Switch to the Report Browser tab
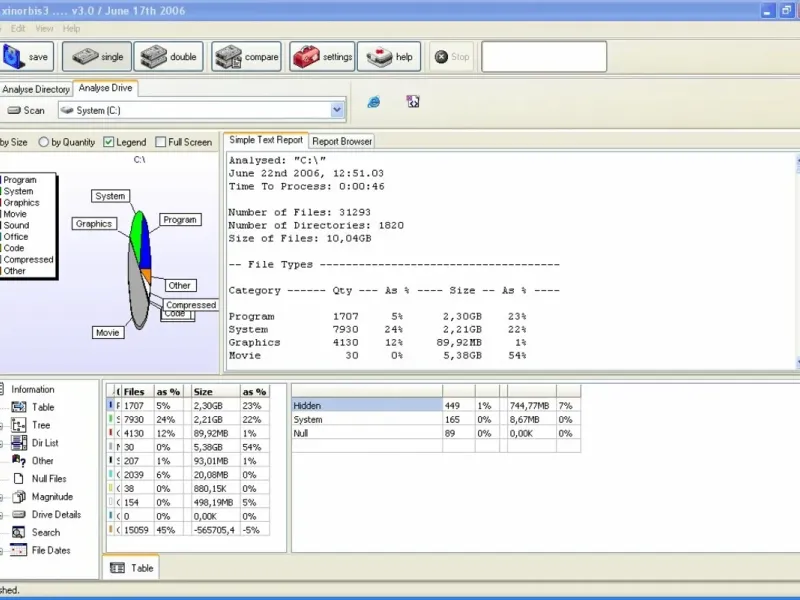The width and height of the screenshot is (800, 600). pyautogui.click(x=342, y=141)
